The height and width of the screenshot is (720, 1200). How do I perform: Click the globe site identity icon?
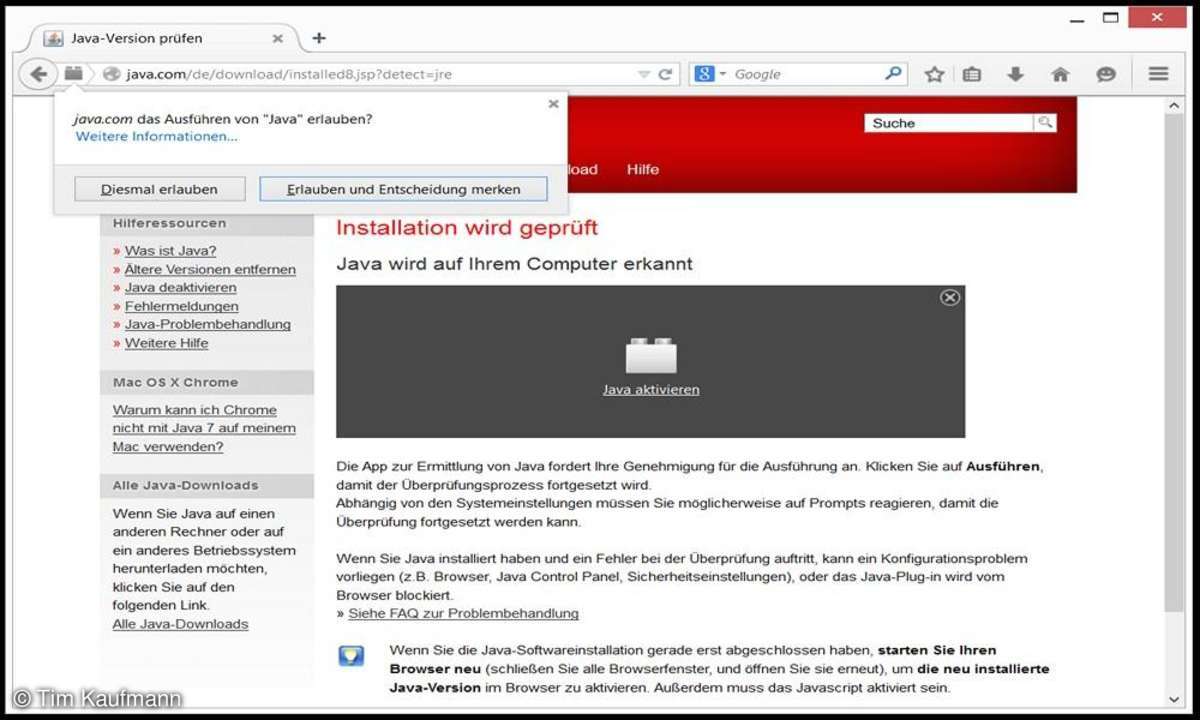click(111, 74)
